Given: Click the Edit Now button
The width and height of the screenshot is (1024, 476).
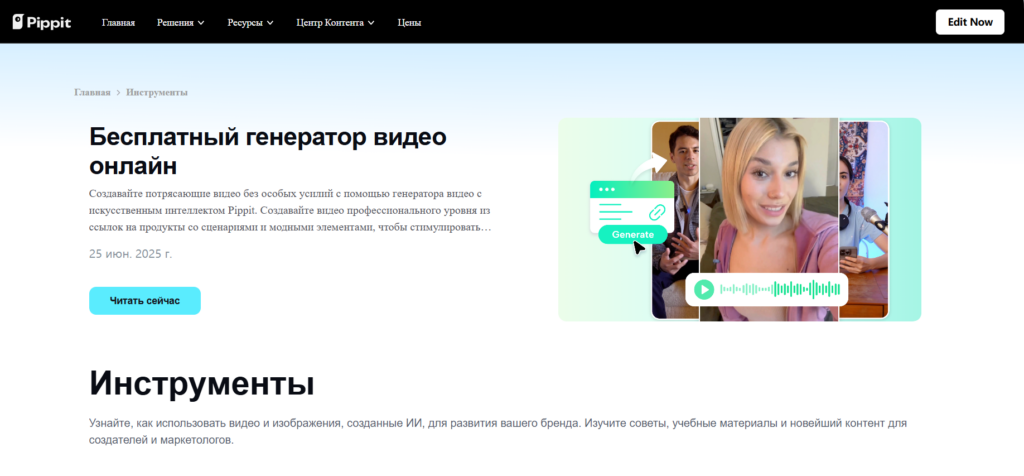Looking at the screenshot, I should [x=969, y=22].
